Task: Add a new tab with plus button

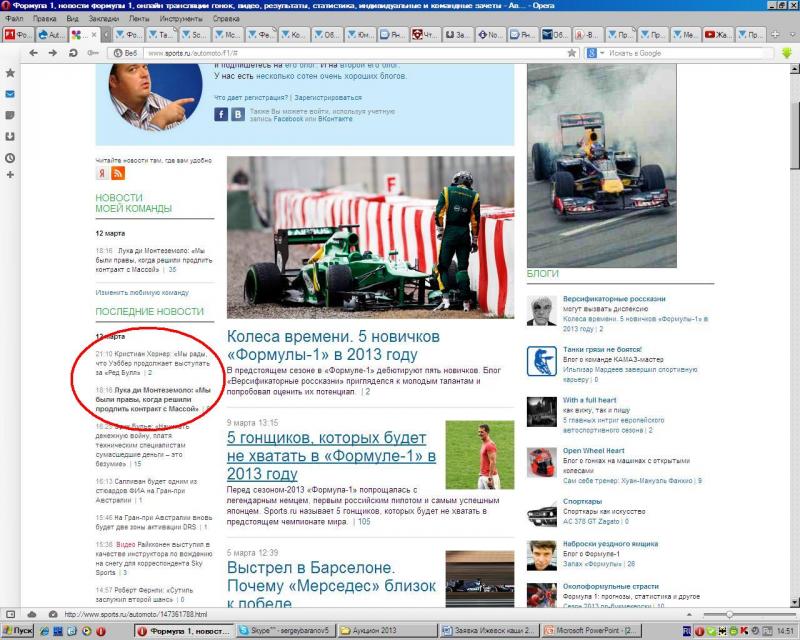Action: (775, 35)
